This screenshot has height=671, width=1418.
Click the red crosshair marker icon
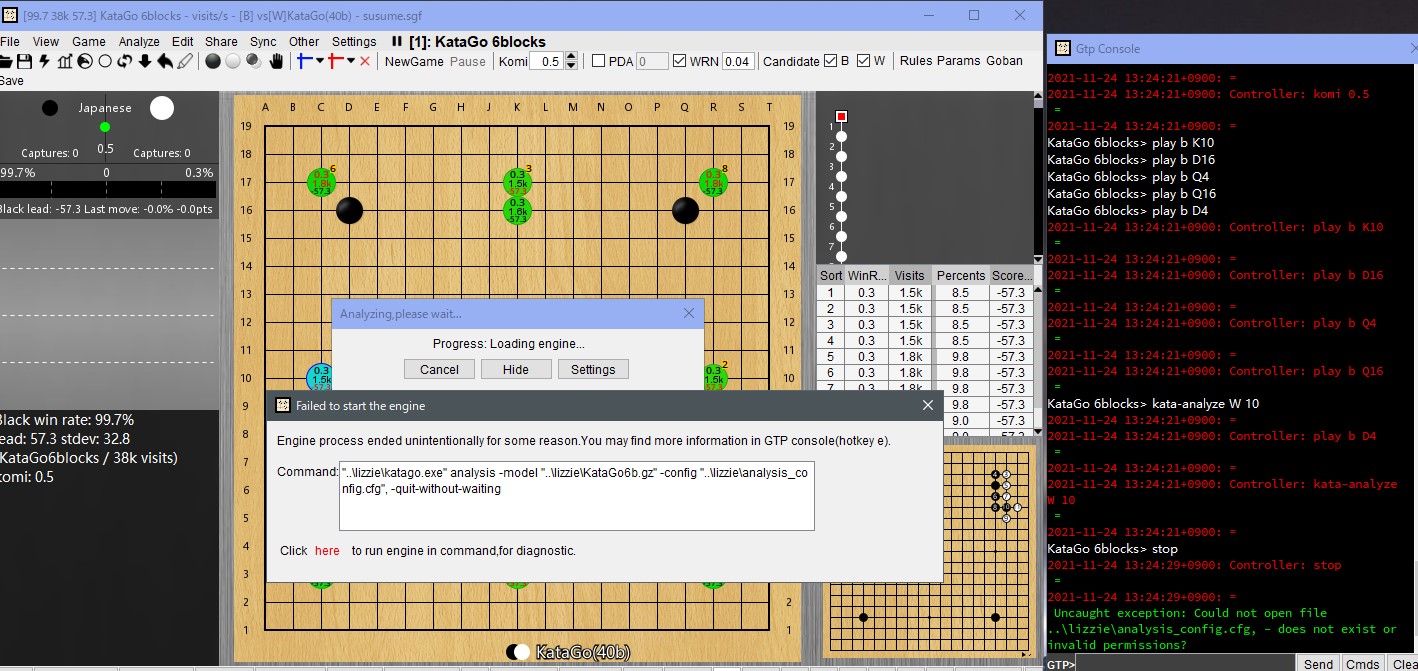click(x=335, y=62)
